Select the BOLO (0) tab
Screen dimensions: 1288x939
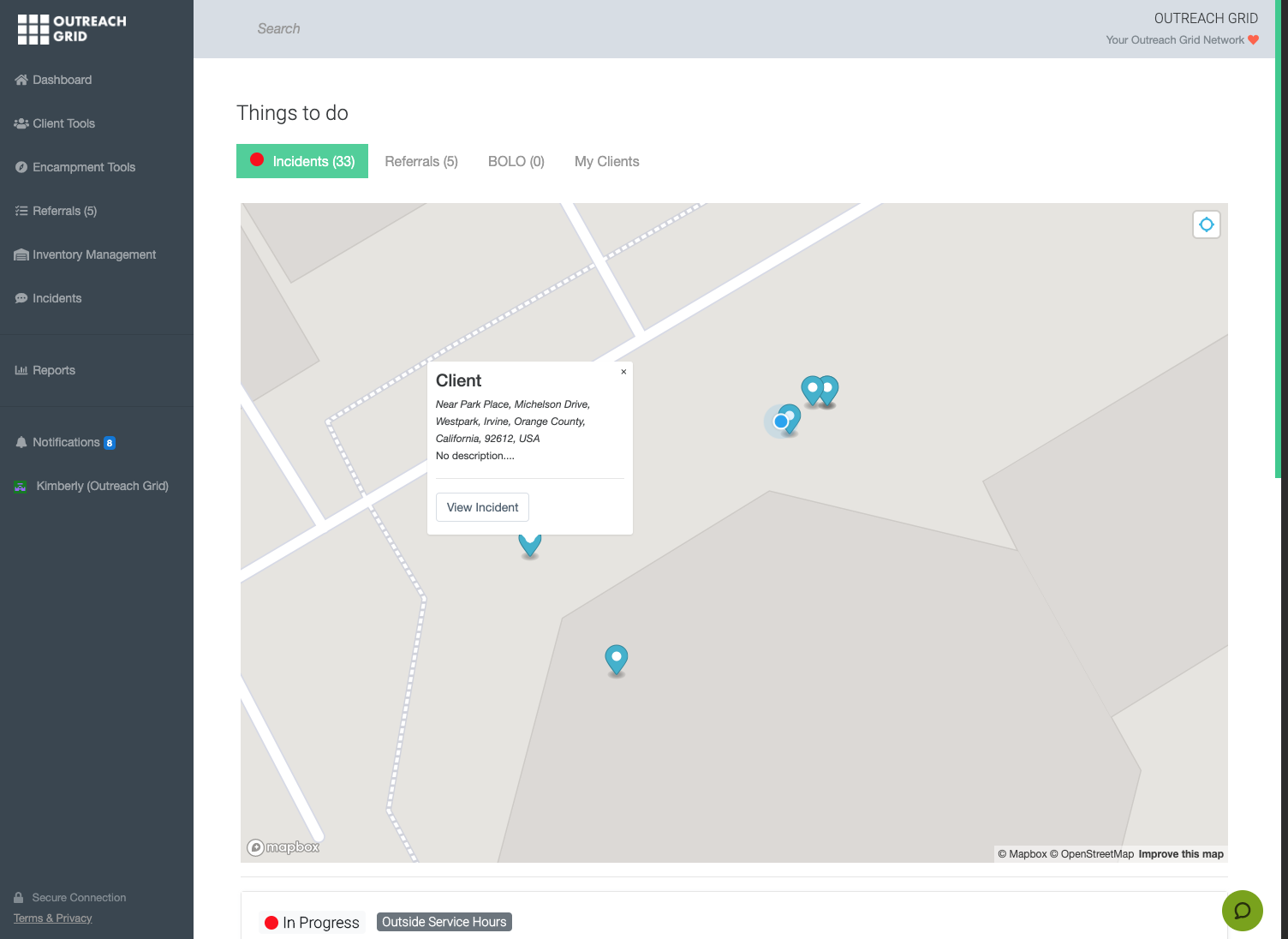[516, 161]
